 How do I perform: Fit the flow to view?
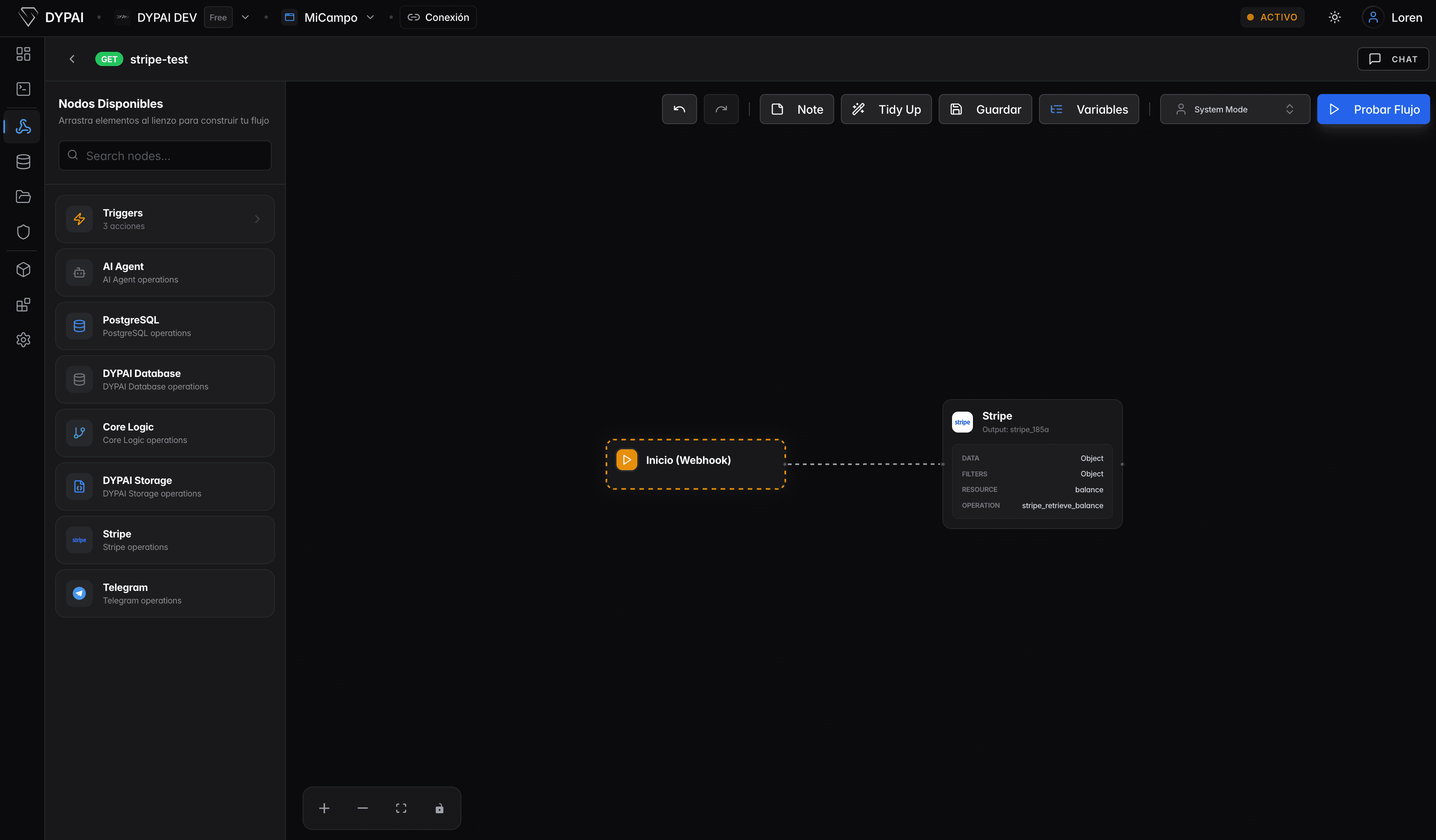click(x=401, y=808)
